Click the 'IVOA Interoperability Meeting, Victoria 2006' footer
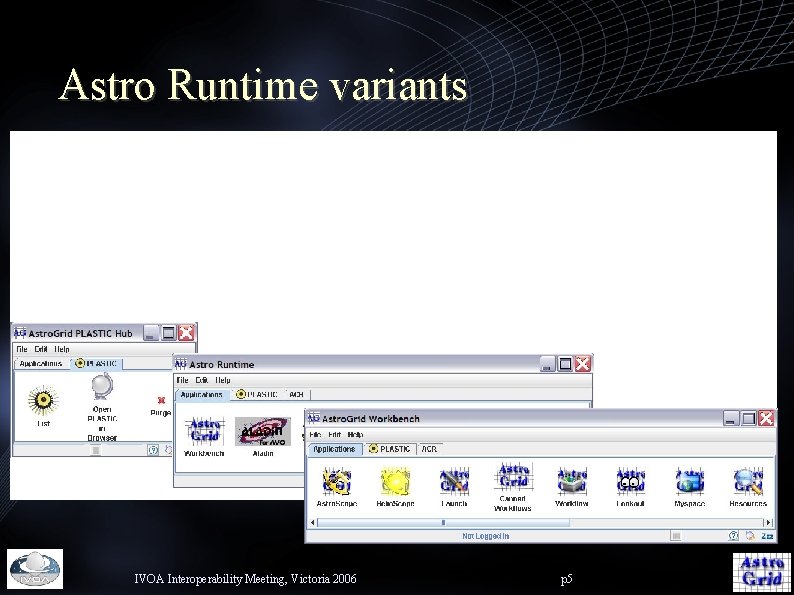Screen dimensions: 794x595 click(x=246, y=578)
